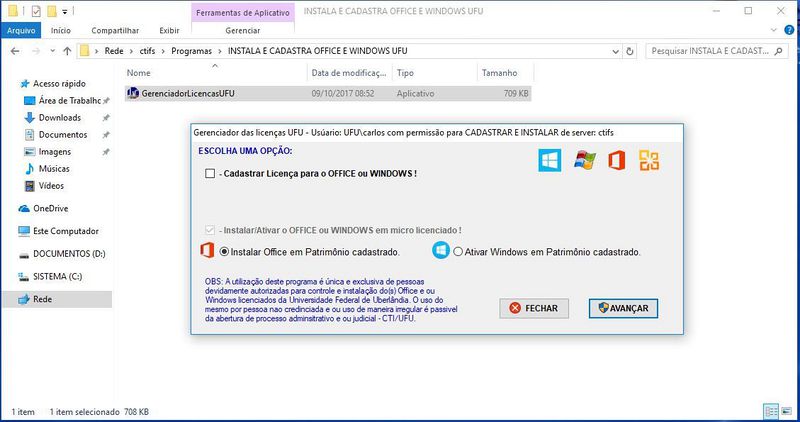Check Cadastrar Licença para o OFFICE ou WINDOWS
The width and height of the screenshot is (800, 422).
click(x=210, y=173)
